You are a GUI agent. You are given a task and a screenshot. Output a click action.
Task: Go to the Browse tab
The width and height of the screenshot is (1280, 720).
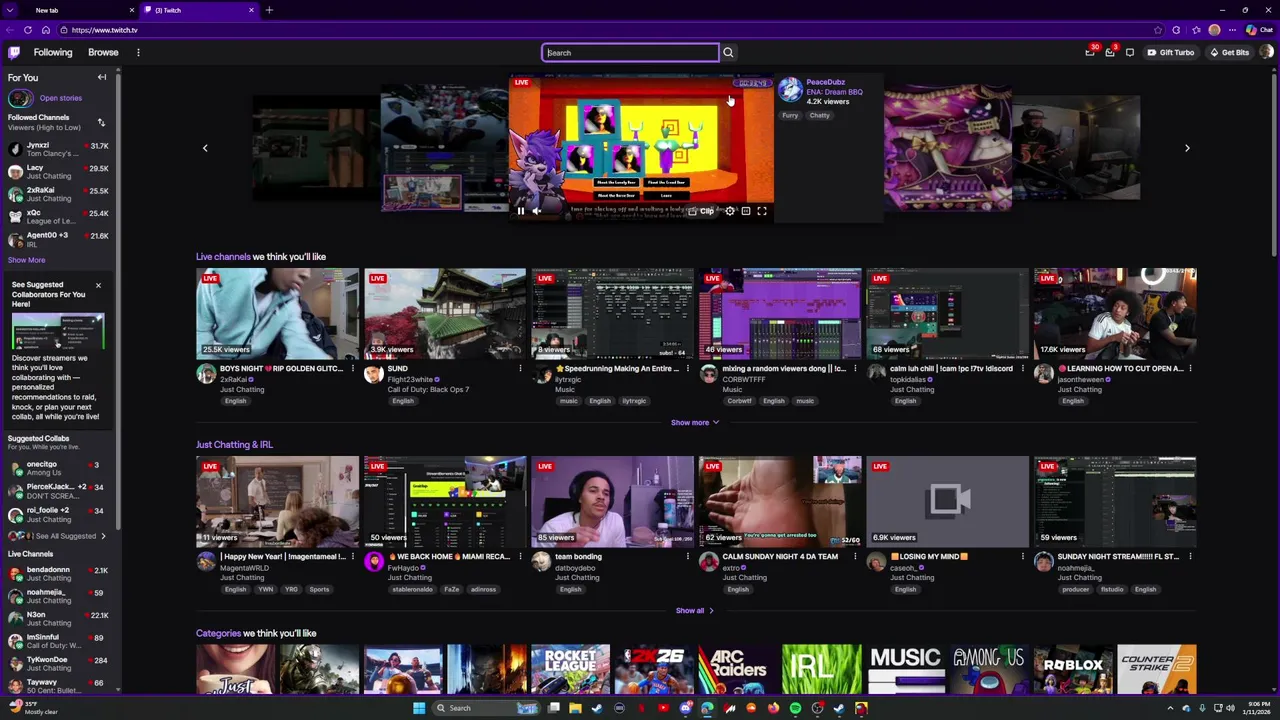click(x=103, y=52)
